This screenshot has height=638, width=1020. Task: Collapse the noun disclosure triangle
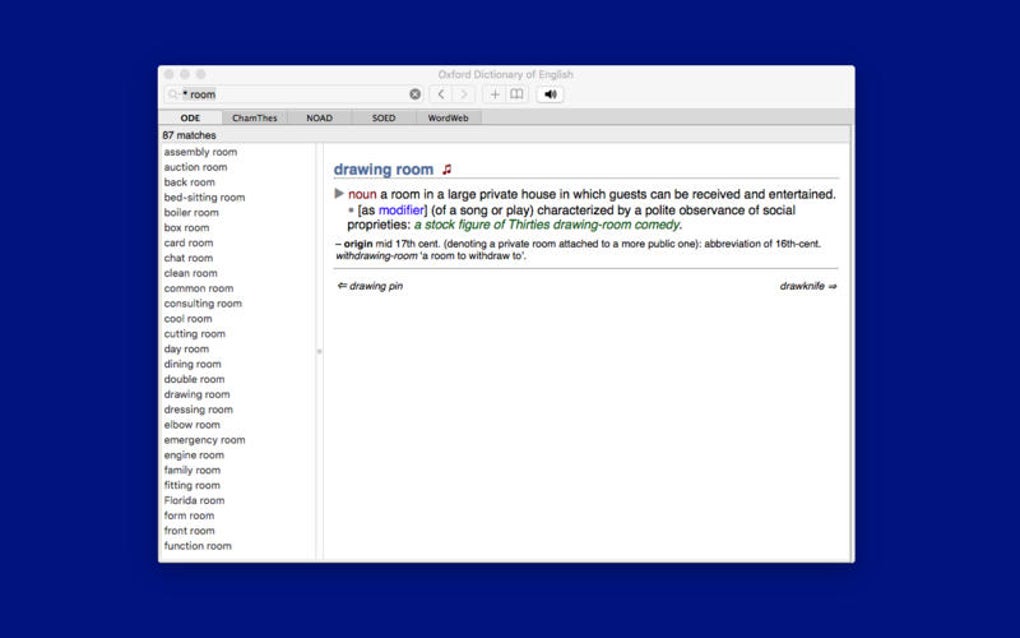pos(339,193)
